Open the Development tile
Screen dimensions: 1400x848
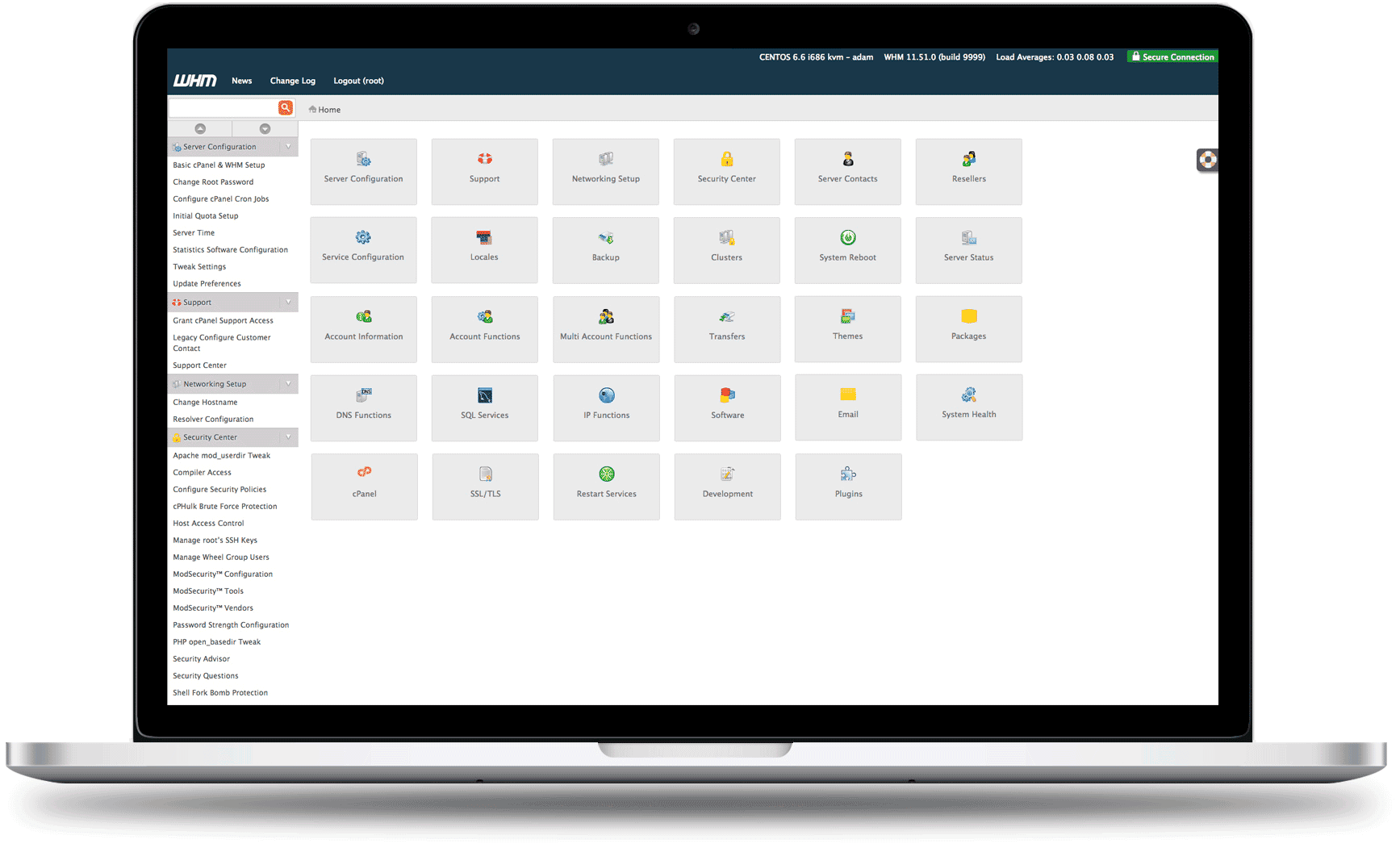tap(727, 487)
